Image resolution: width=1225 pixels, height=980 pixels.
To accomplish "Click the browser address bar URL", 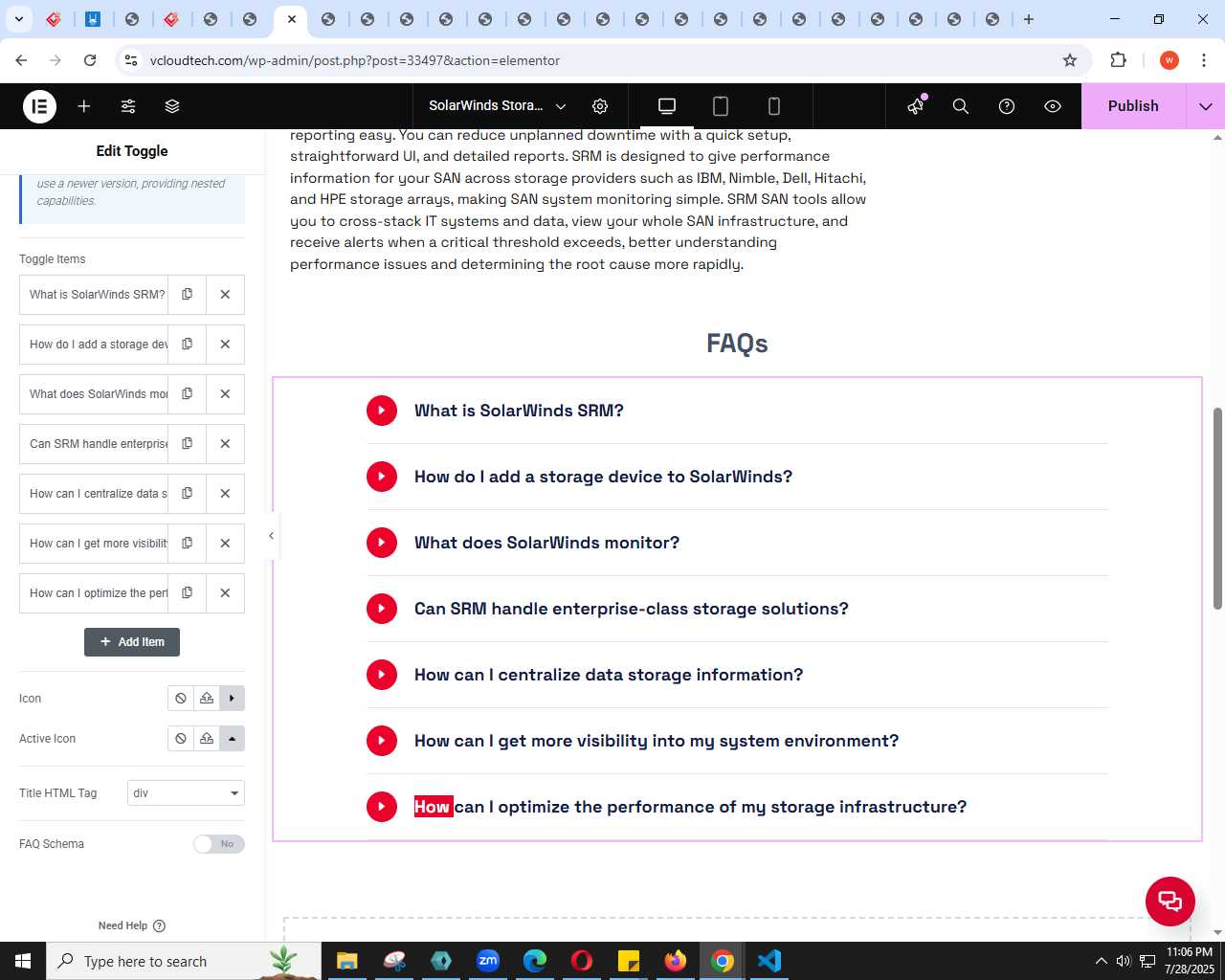I will (355, 60).
